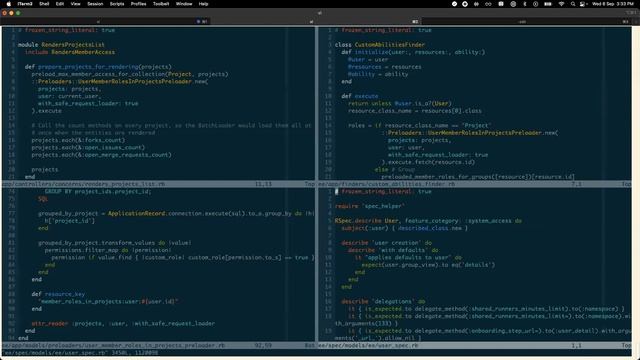Click 'def prepare_projects_for_rendering(projects)' line
The height and width of the screenshot is (360, 640).
pos(98,67)
